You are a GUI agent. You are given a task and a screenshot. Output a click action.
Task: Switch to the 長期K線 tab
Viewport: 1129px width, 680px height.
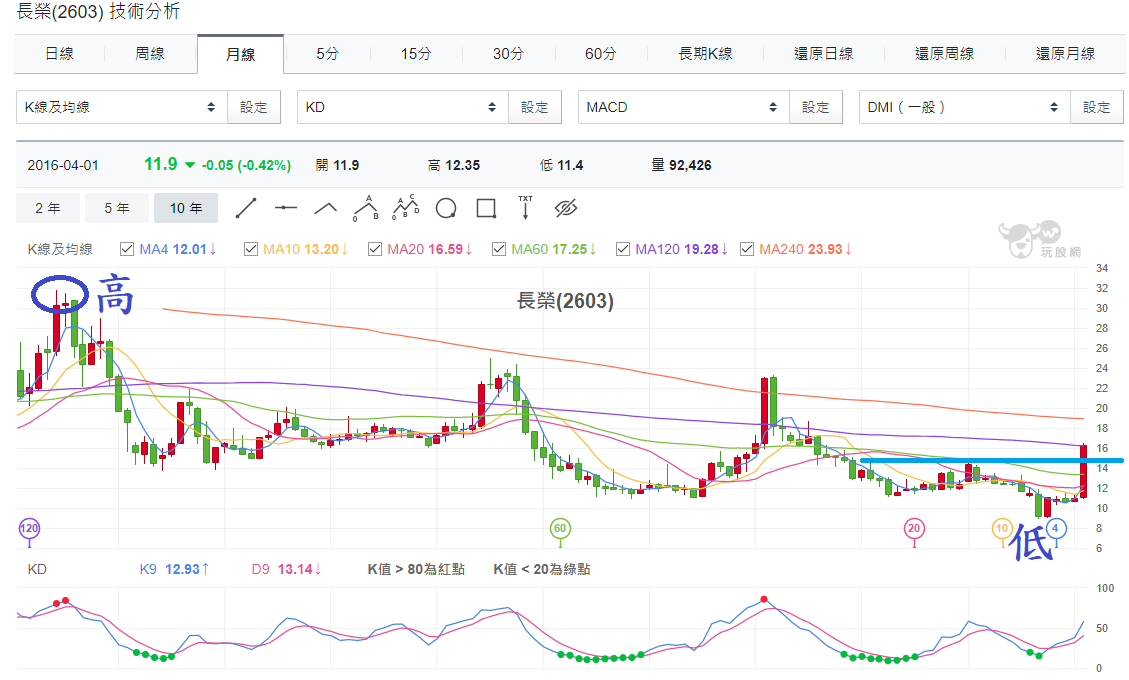click(x=706, y=54)
